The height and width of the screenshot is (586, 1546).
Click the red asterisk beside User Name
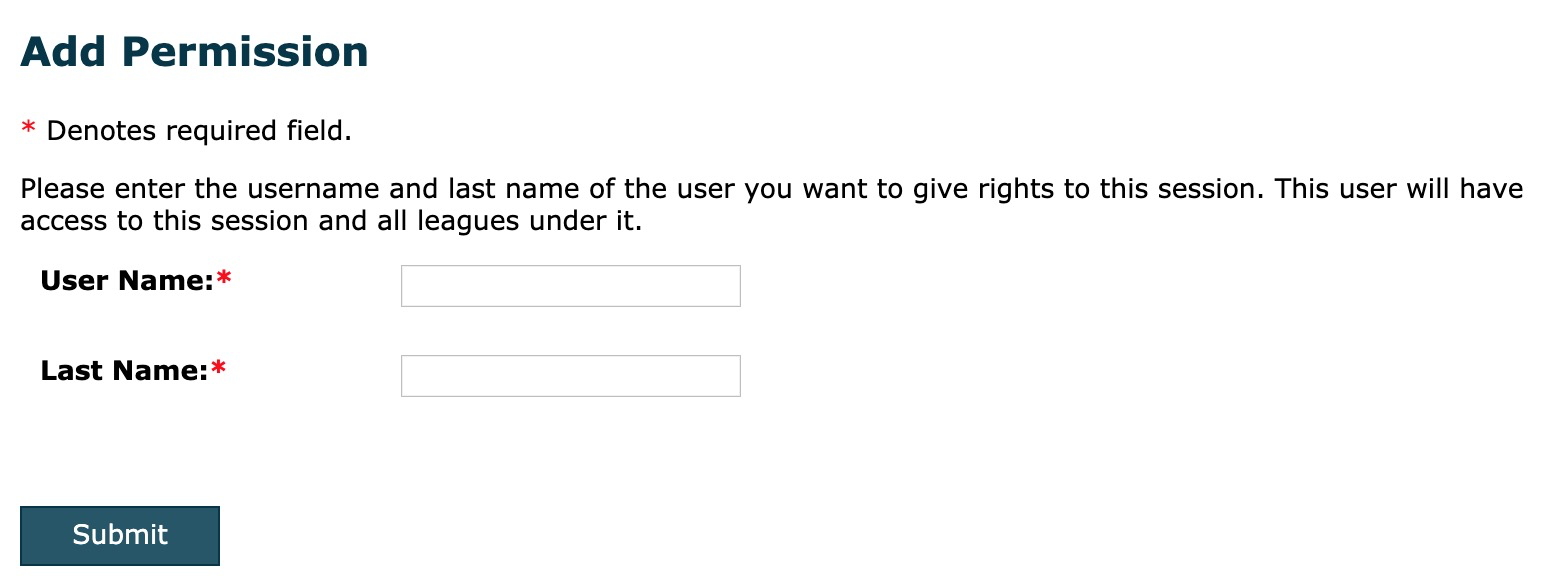coord(226,279)
